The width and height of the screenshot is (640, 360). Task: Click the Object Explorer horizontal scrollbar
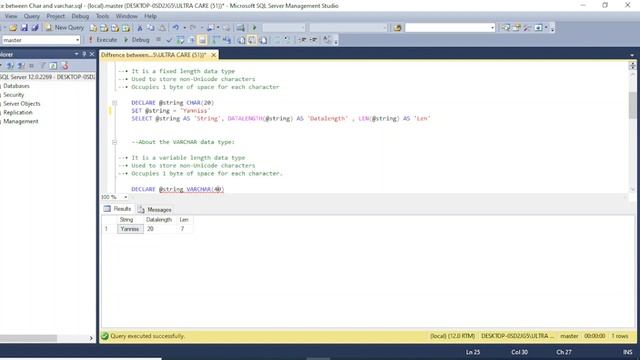[x=29, y=338]
